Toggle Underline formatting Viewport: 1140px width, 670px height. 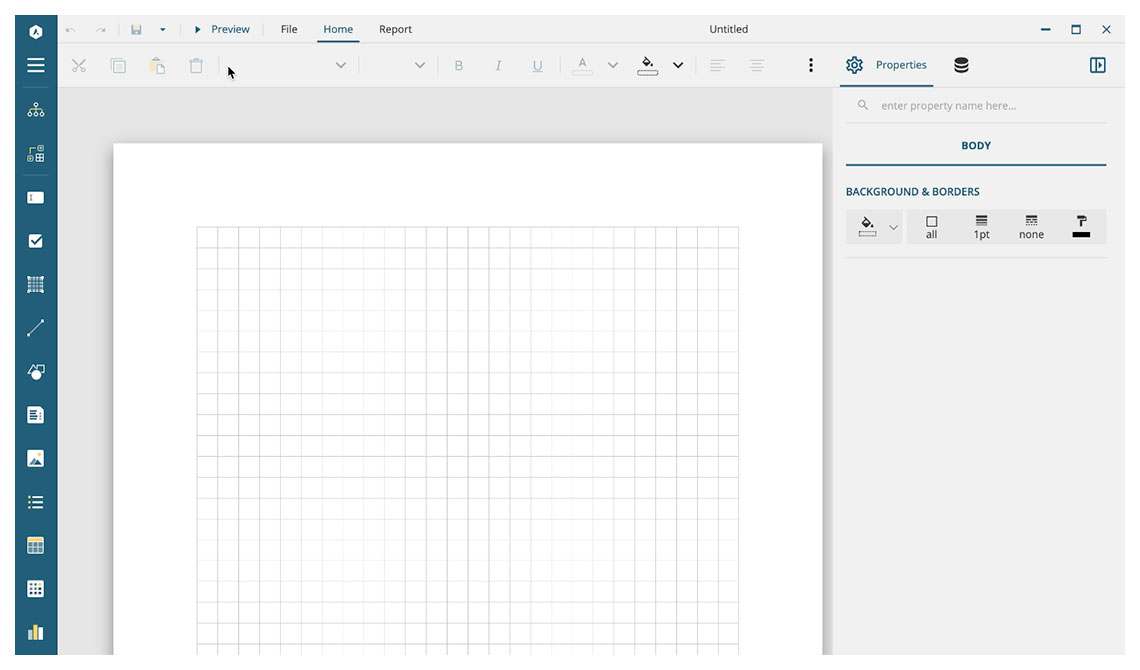pyautogui.click(x=537, y=65)
